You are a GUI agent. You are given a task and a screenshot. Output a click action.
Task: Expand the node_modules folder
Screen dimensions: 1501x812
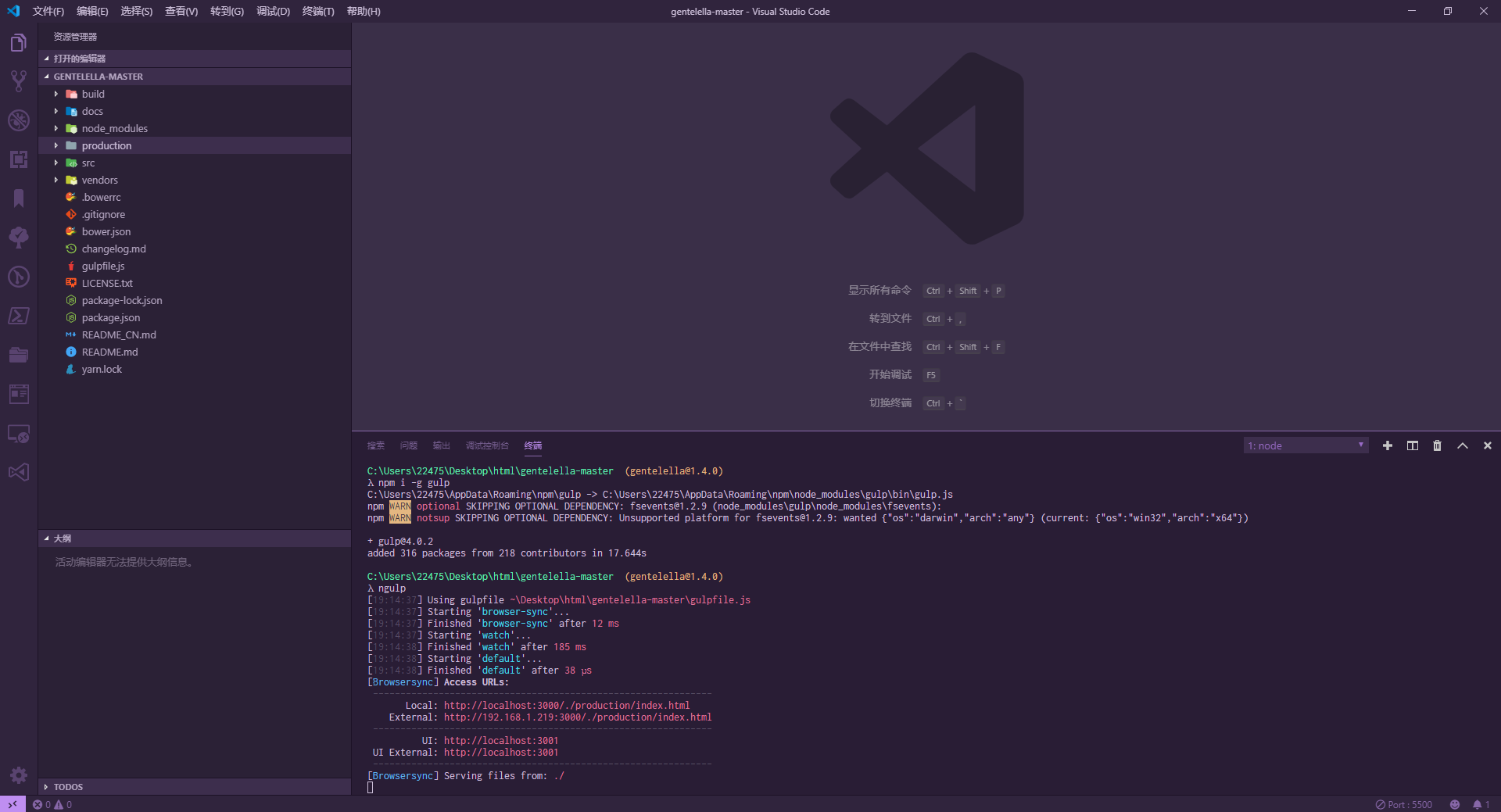point(195,128)
